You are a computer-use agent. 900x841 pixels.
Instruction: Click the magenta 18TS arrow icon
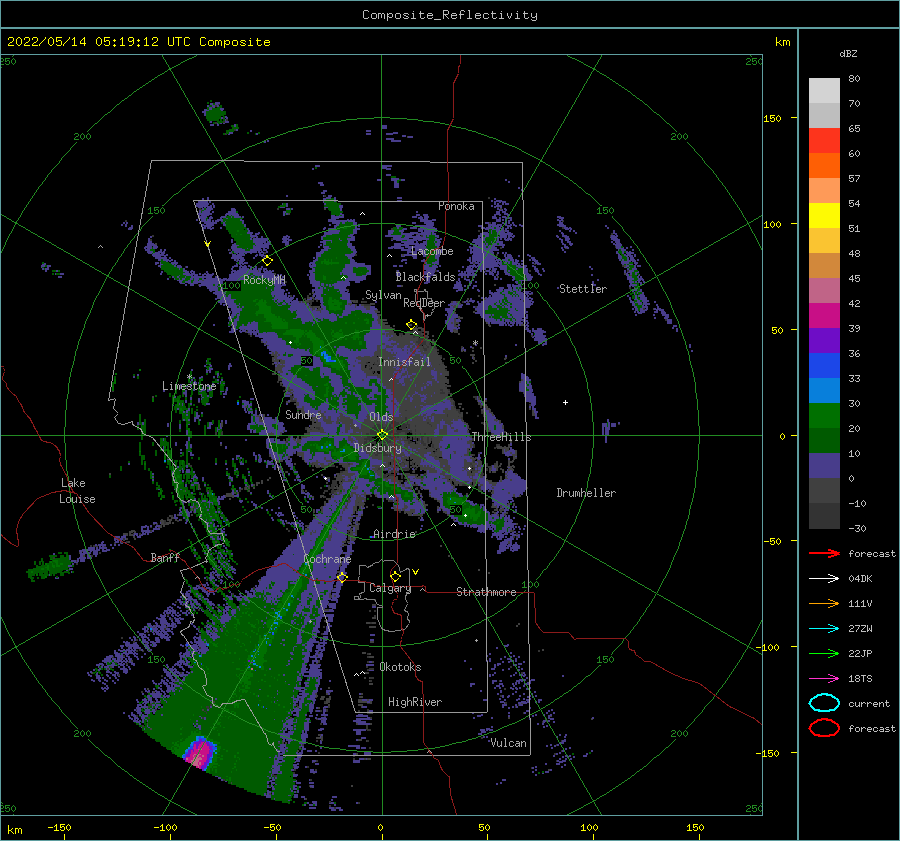[824, 679]
